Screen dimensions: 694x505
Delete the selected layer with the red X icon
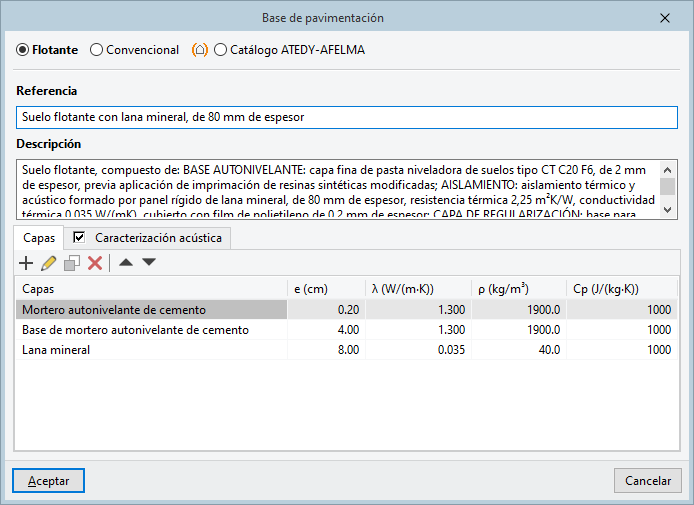pos(95,263)
